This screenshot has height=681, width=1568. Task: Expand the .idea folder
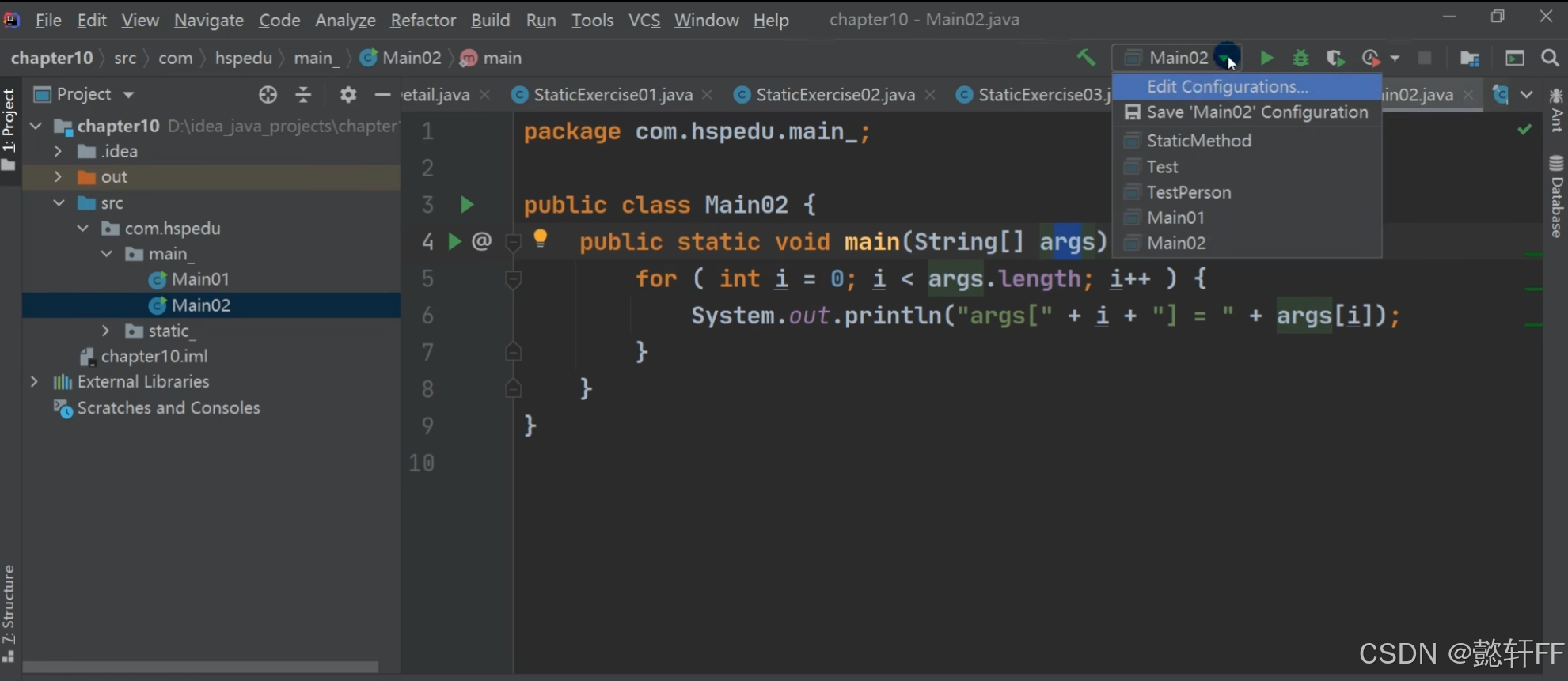click(x=58, y=151)
